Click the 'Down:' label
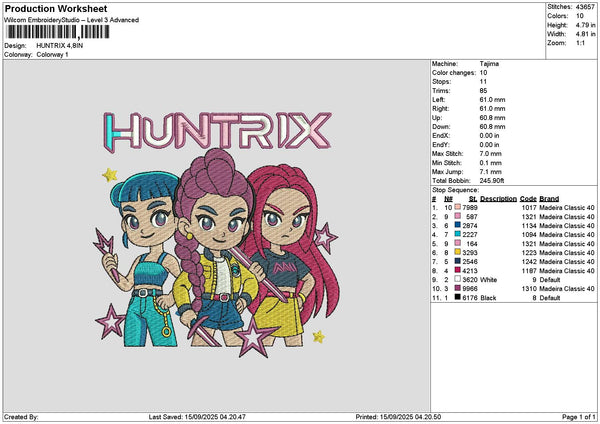The width and height of the screenshot is (600, 424). pyautogui.click(x=441, y=127)
